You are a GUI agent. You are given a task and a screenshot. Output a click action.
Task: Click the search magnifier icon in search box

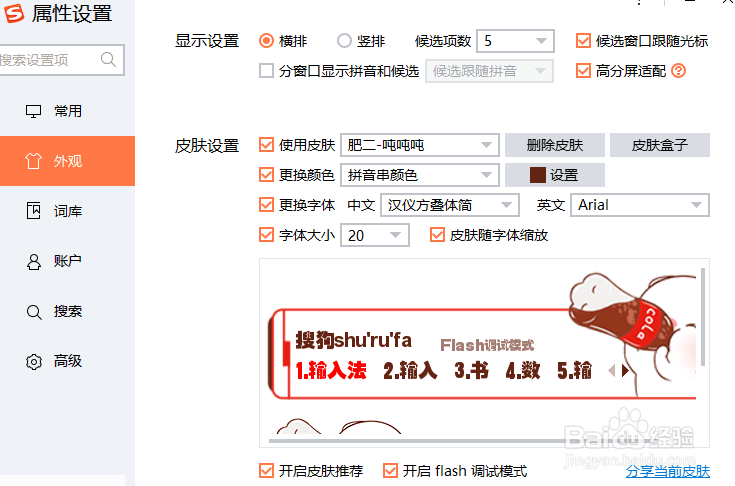[x=108, y=60]
